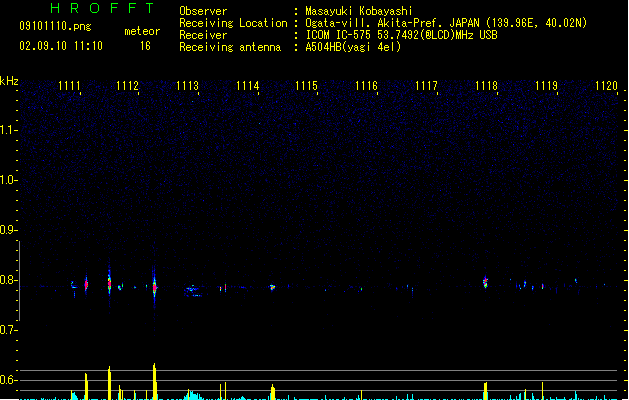Click the 1120 time axis marker

click(x=606, y=86)
